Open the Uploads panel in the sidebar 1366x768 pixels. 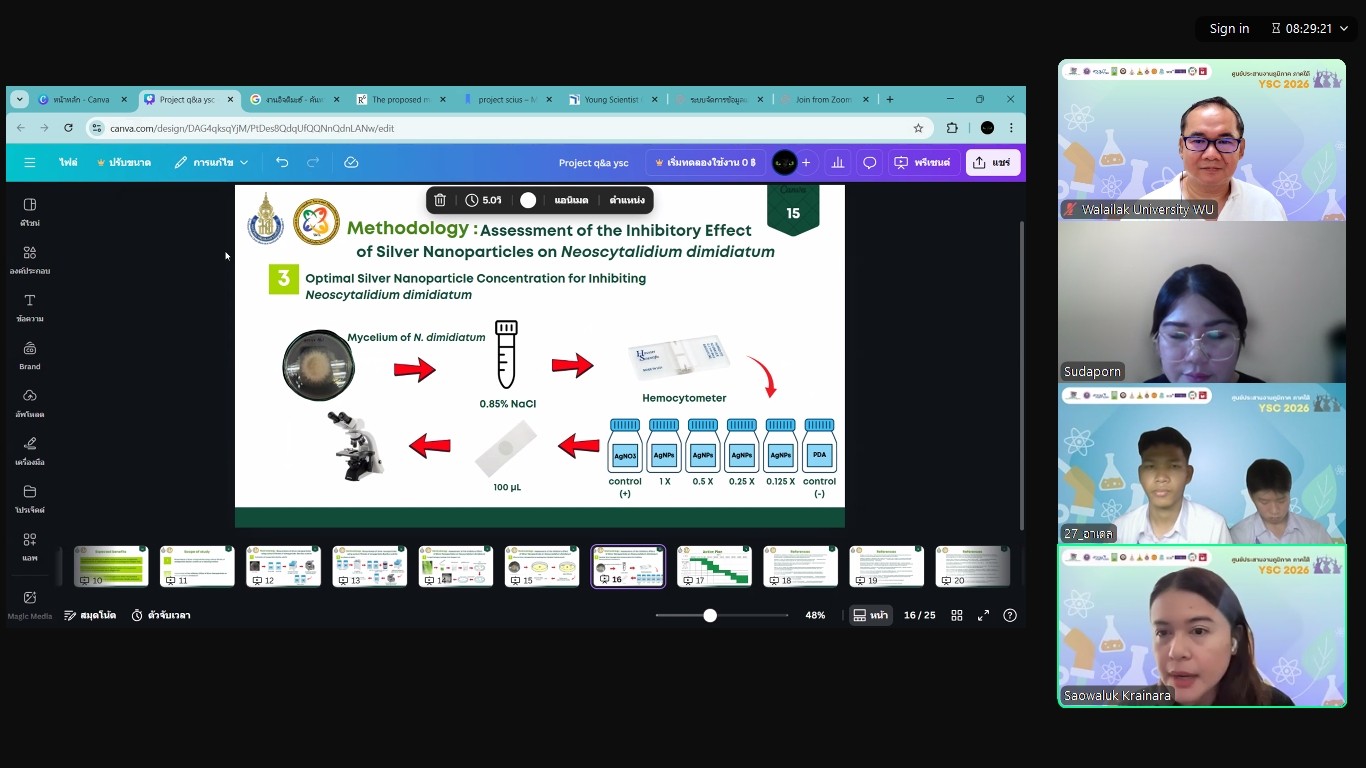tap(30, 402)
